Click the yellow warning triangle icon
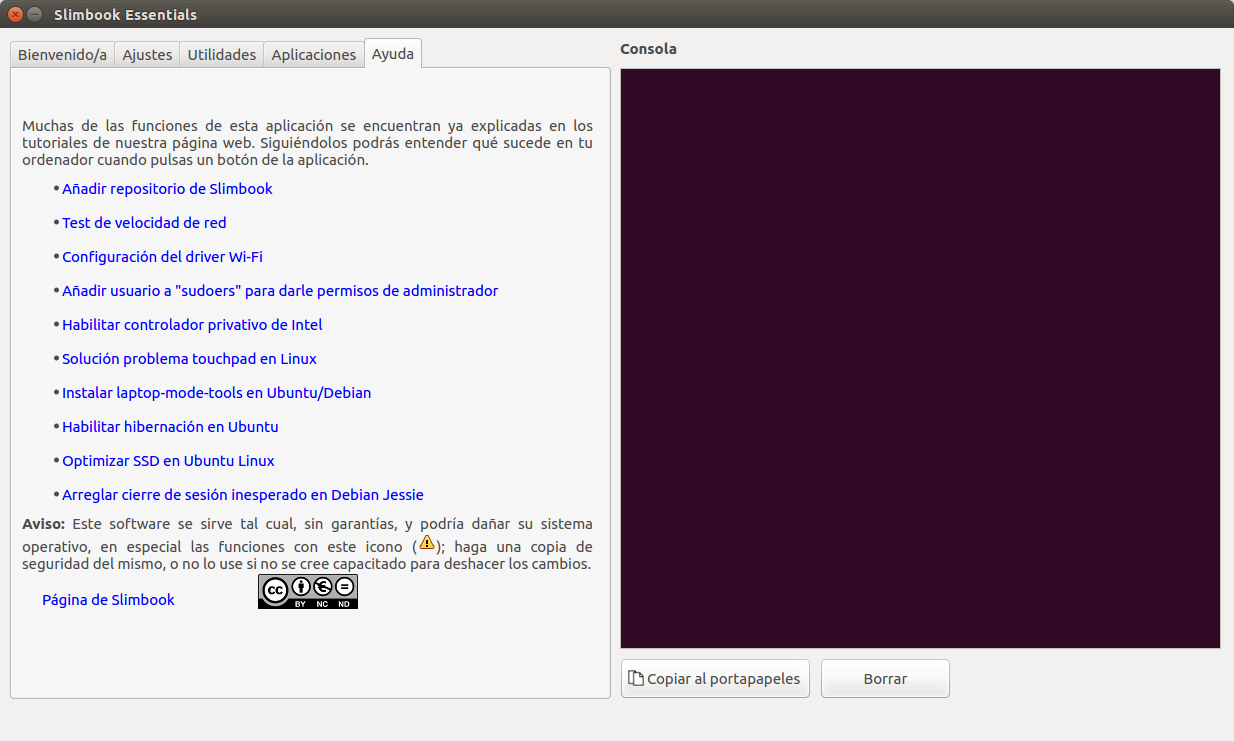This screenshot has width=1234, height=741. tap(427, 543)
